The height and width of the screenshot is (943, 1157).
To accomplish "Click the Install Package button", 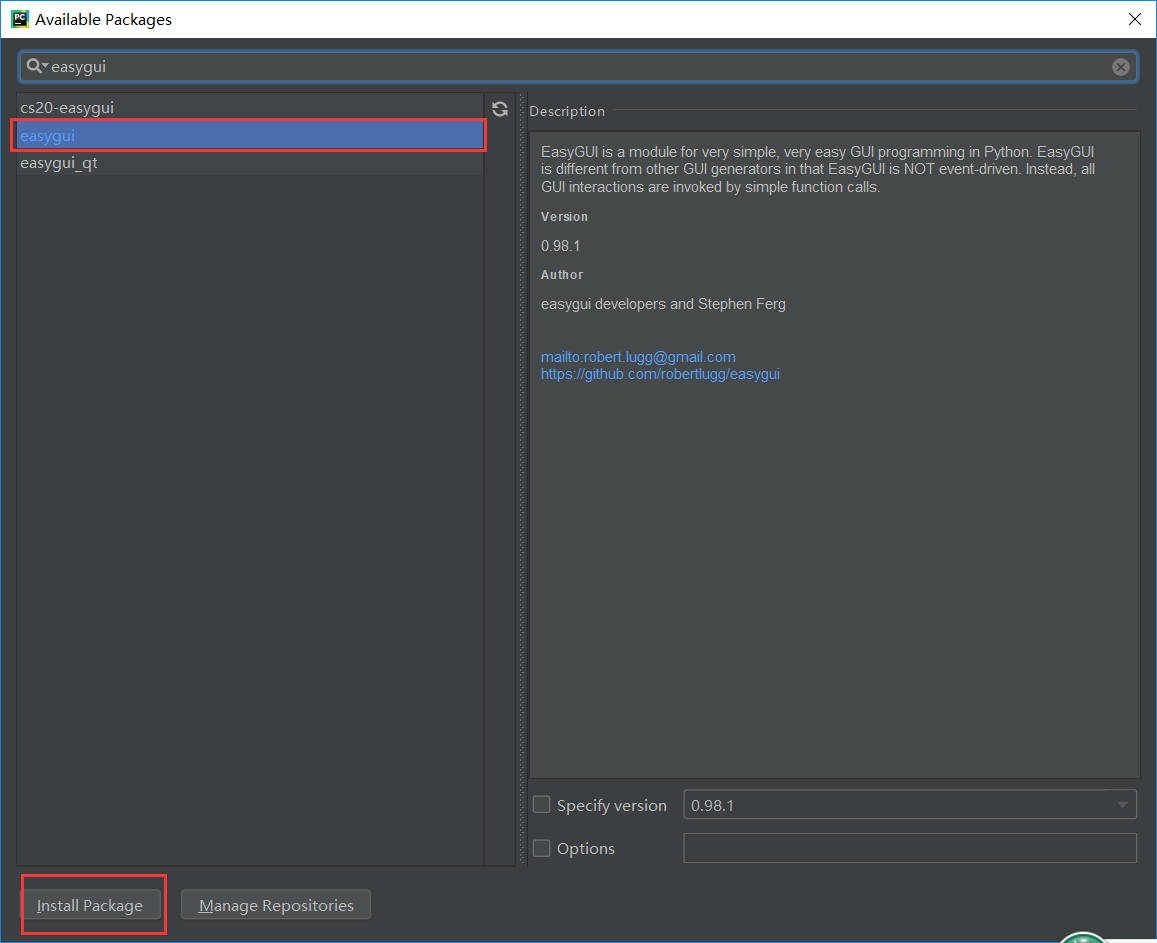I will pos(91,905).
